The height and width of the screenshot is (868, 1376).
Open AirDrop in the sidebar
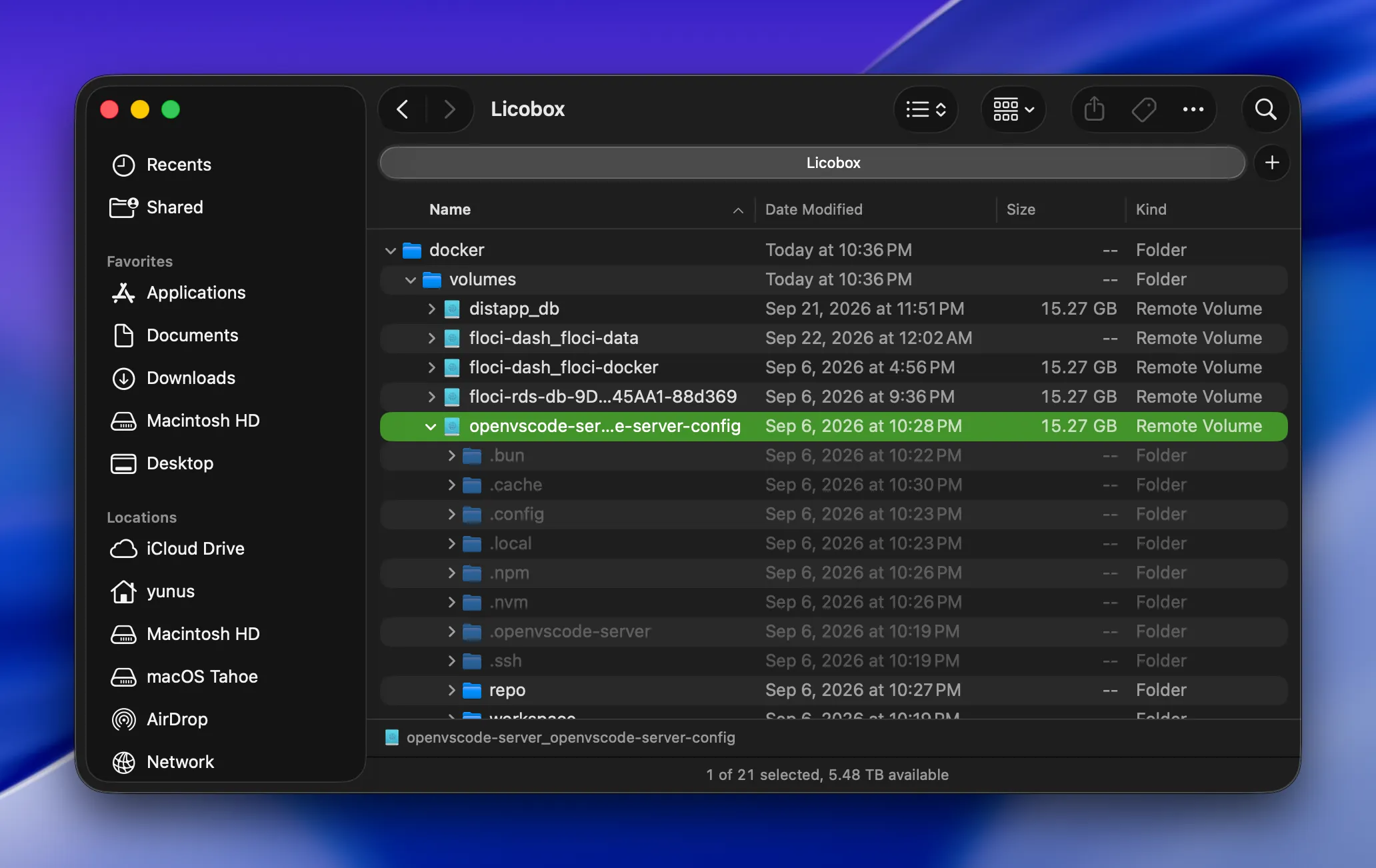160,719
